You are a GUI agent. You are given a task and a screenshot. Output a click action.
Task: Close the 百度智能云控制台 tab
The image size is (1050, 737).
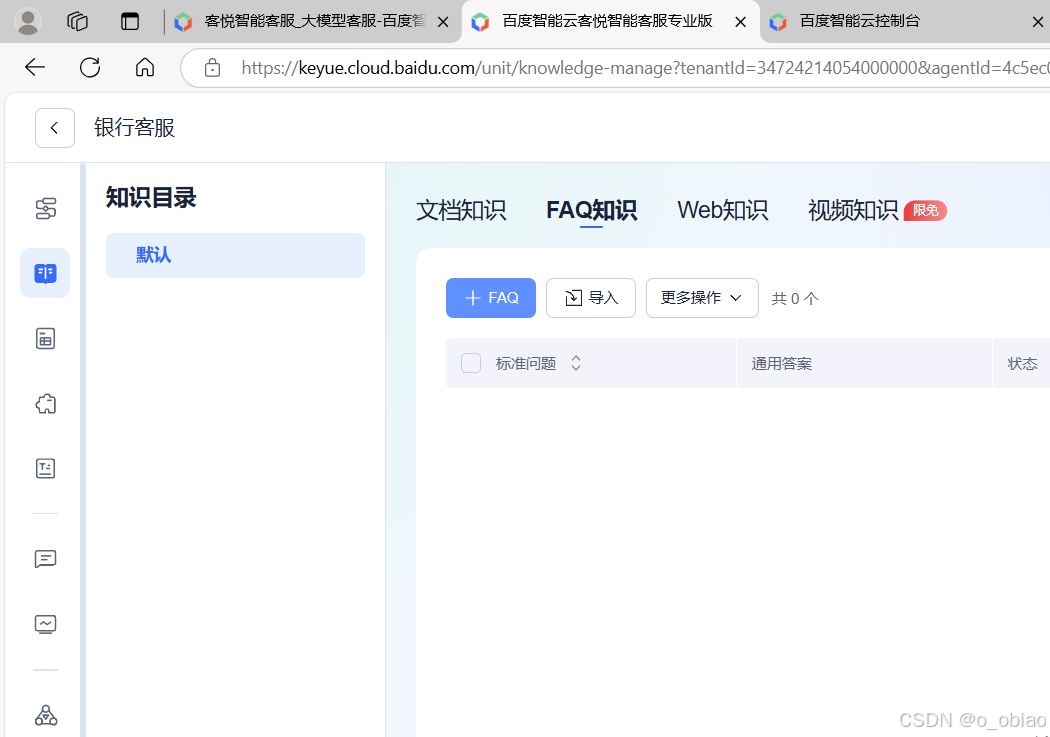click(1038, 22)
